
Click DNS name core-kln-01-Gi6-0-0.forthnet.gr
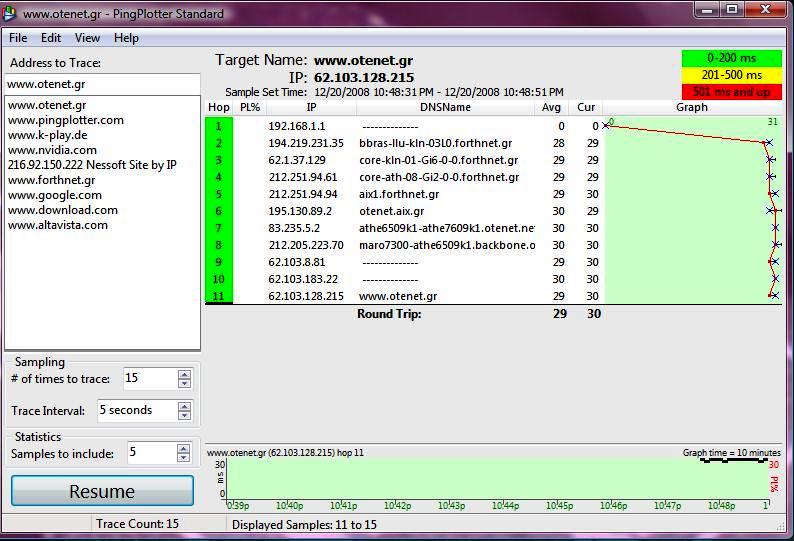click(439, 160)
